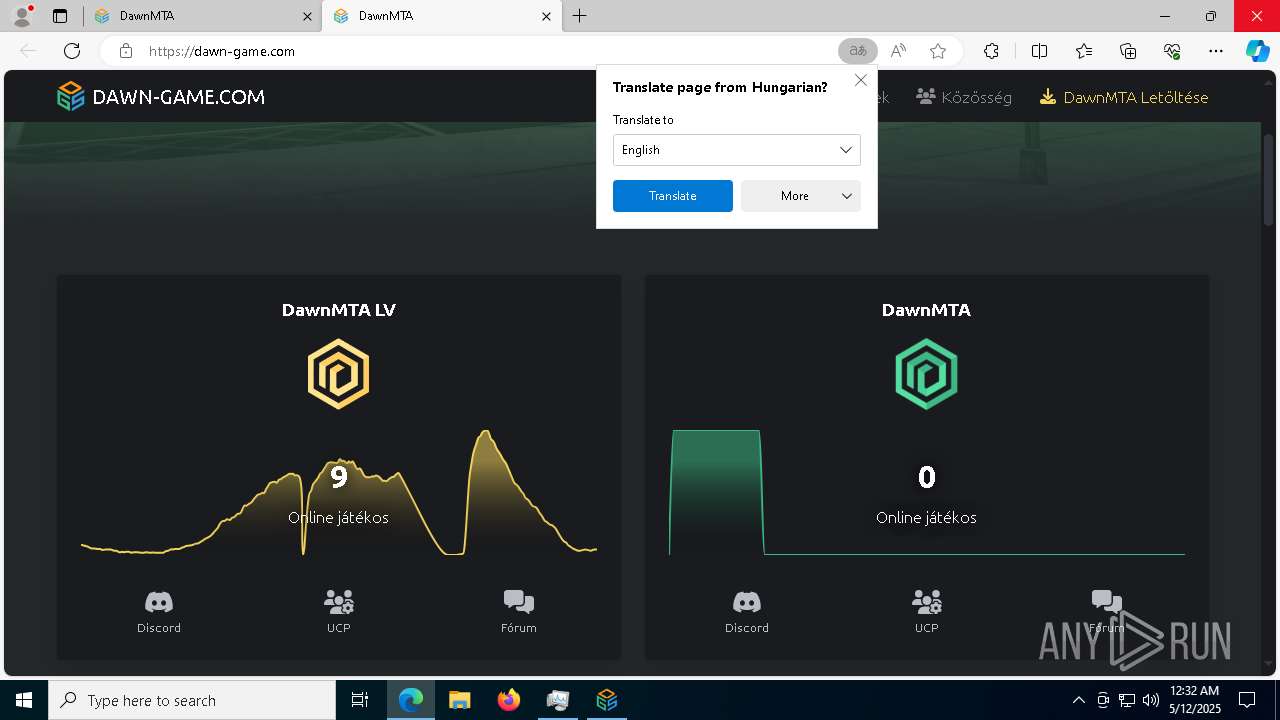Toggle the read aloud icon
Viewport: 1280px width, 720px height.
pyautogui.click(x=898, y=51)
